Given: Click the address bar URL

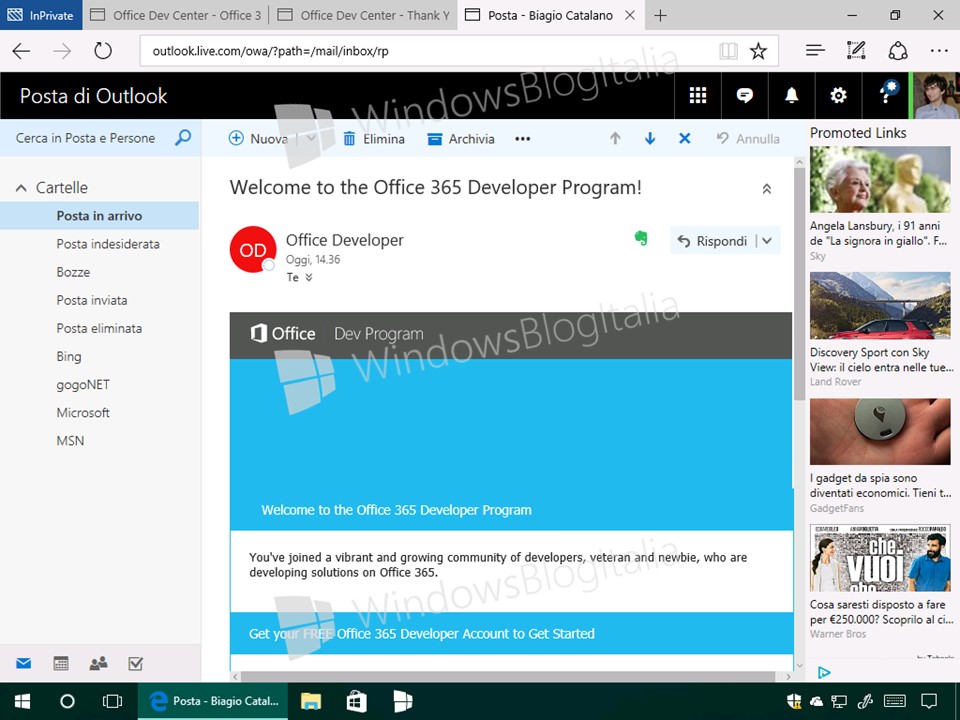Looking at the screenshot, I should pos(270,51).
